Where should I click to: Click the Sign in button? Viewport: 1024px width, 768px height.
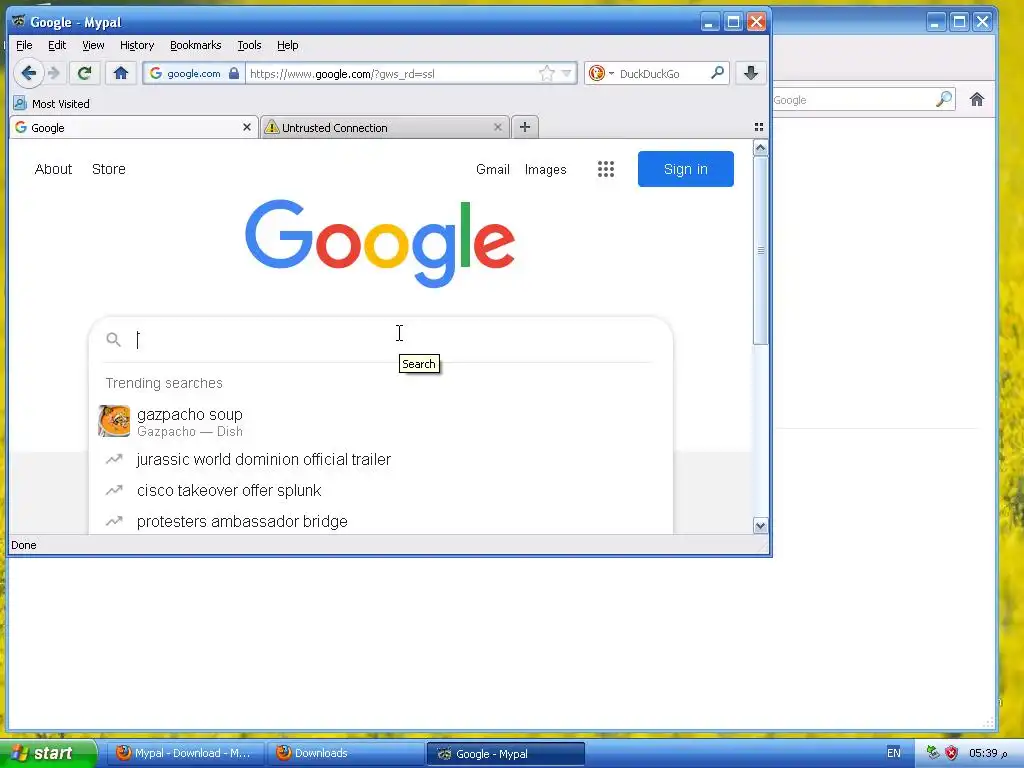pos(686,169)
